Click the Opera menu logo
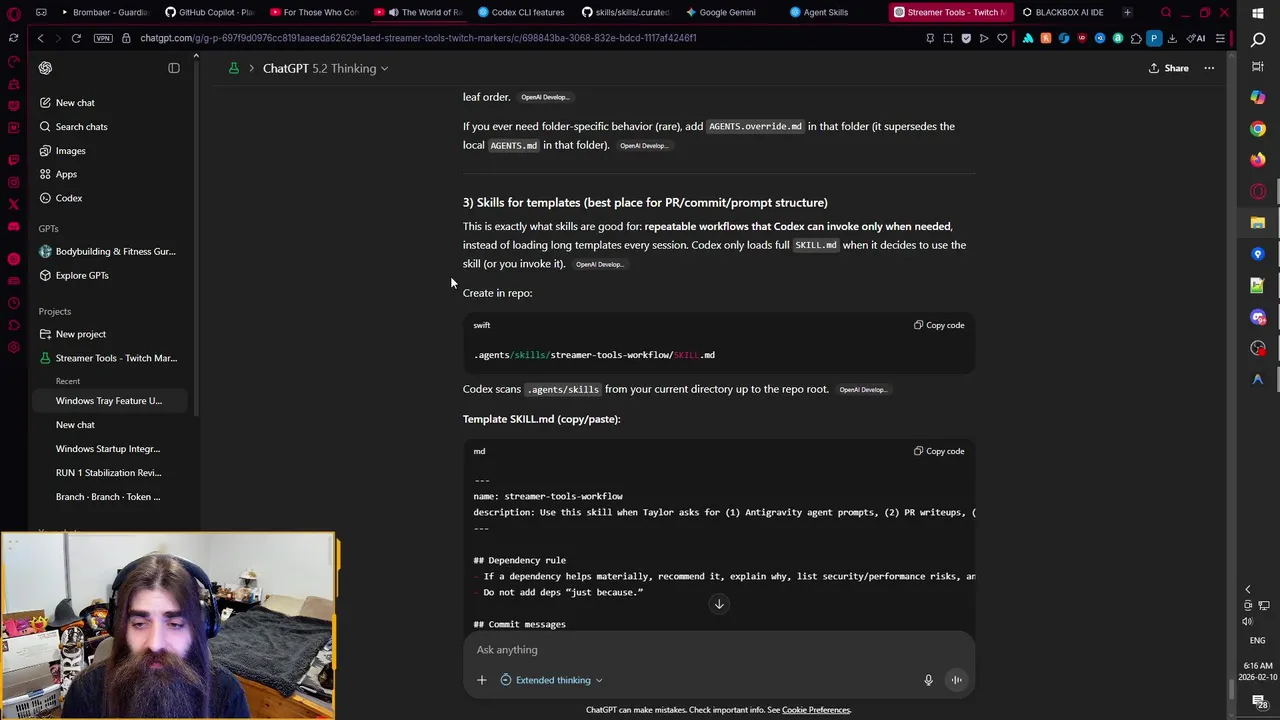The image size is (1280, 720). pos(13,13)
